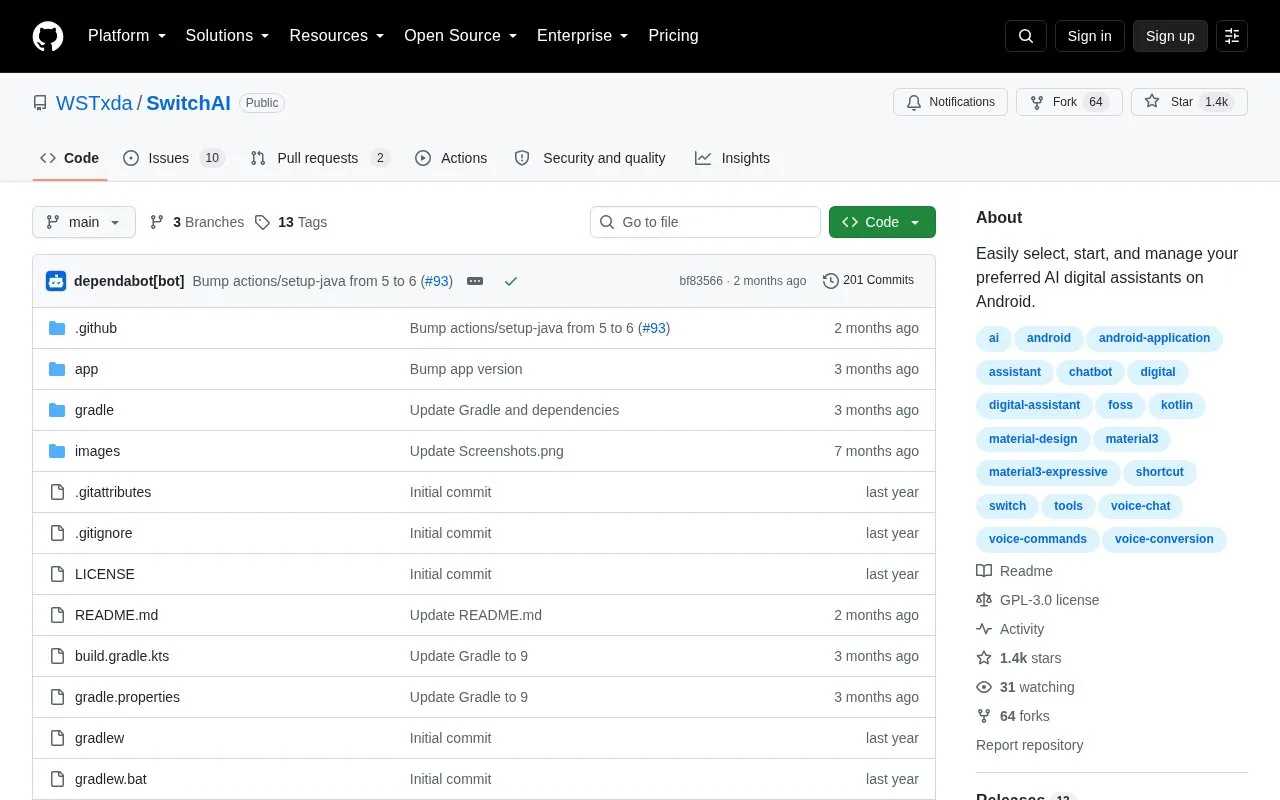Open the build.gradle.kts file
The height and width of the screenshot is (800, 1280).
(x=122, y=656)
